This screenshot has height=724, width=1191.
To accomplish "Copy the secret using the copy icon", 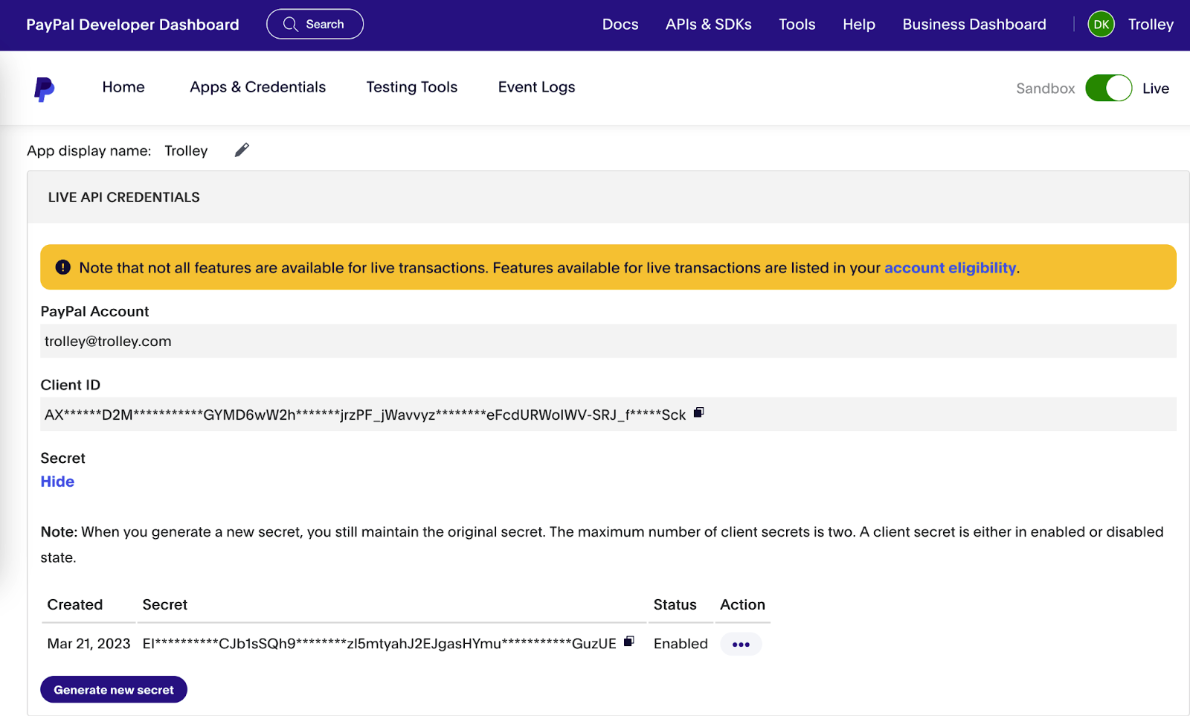I will 629,641.
